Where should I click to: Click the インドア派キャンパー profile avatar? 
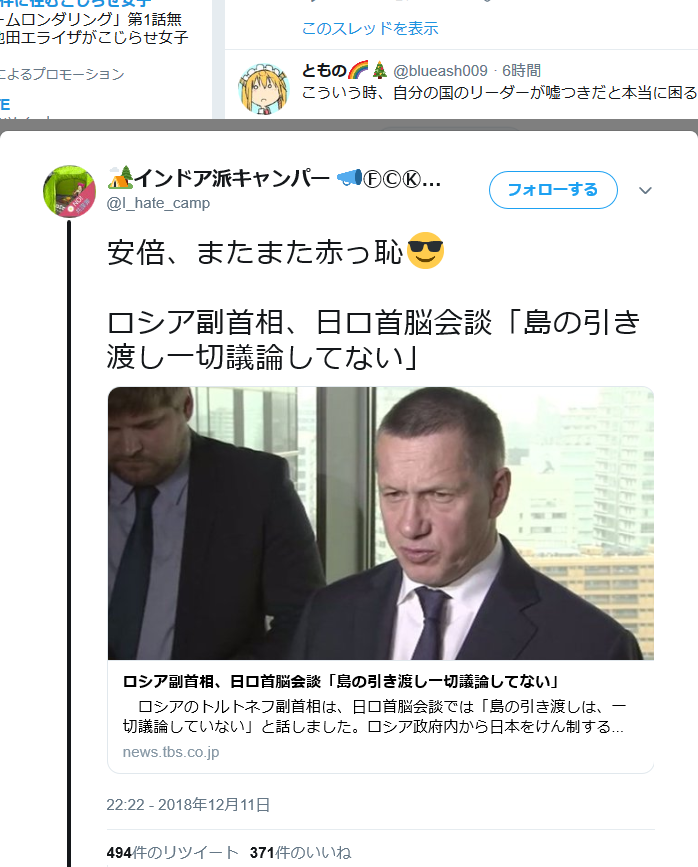[69, 191]
